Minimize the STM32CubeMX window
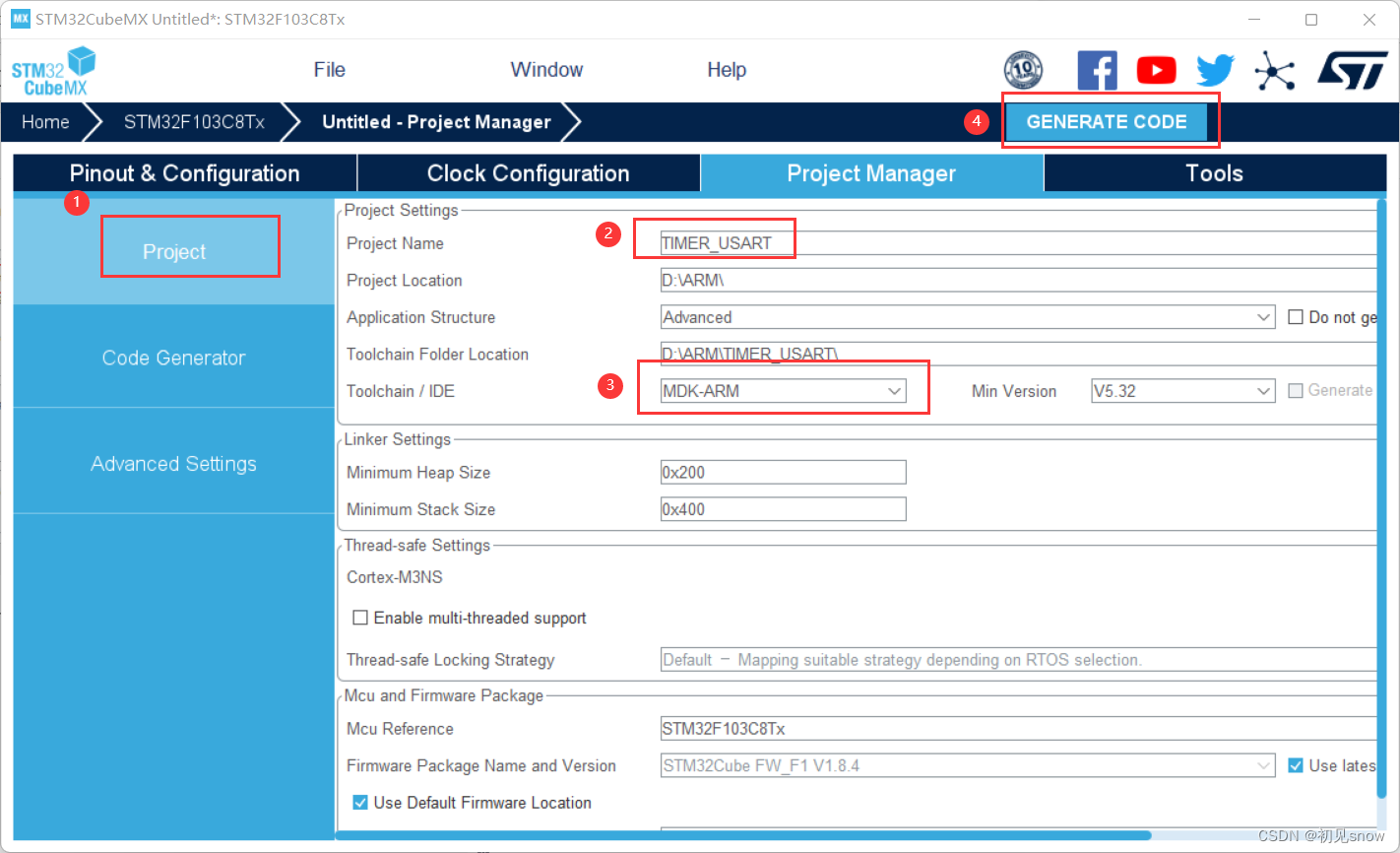1400x853 pixels. (1253, 20)
